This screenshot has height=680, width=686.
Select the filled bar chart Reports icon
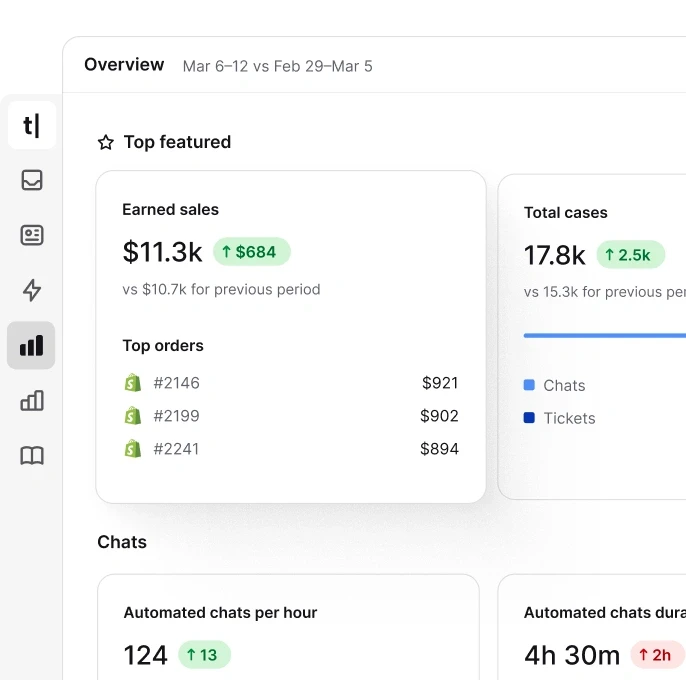(31, 345)
